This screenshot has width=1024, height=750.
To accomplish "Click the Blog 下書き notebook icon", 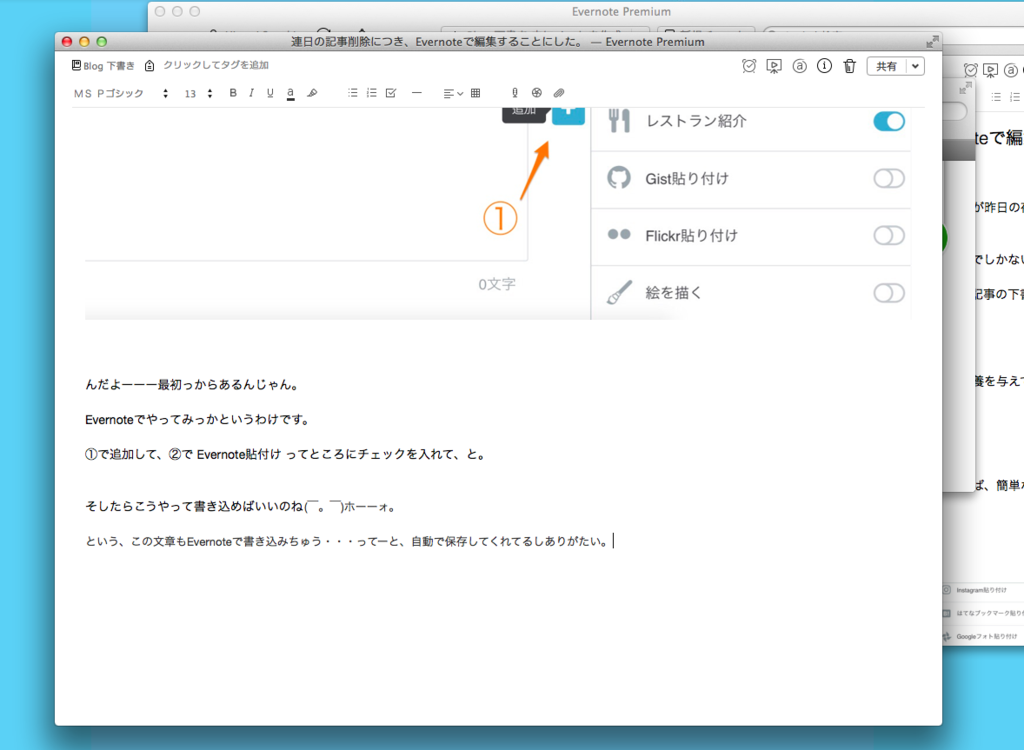I will pos(76,65).
